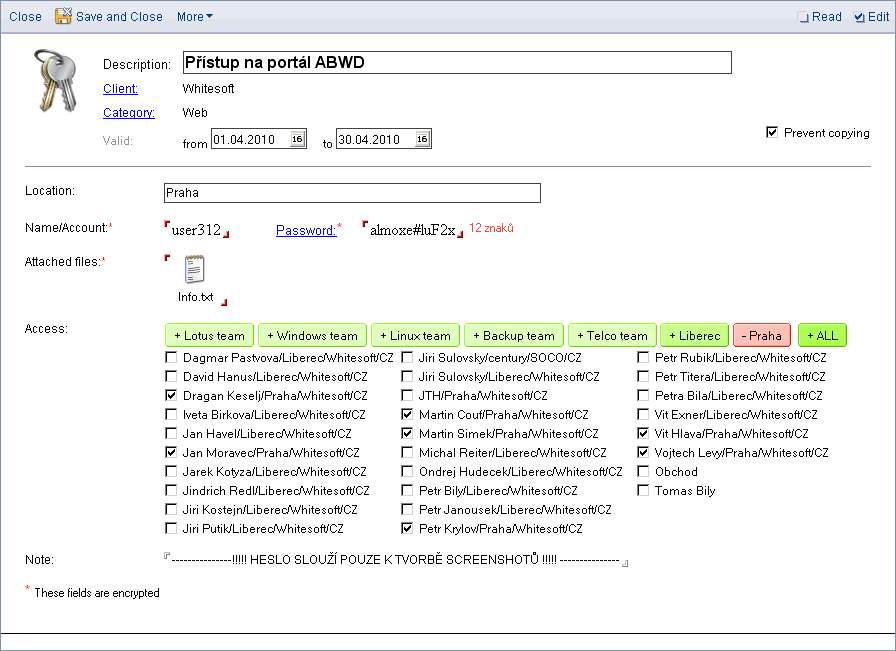Click the Password link
The image size is (896, 651).
[x=305, y=231]
